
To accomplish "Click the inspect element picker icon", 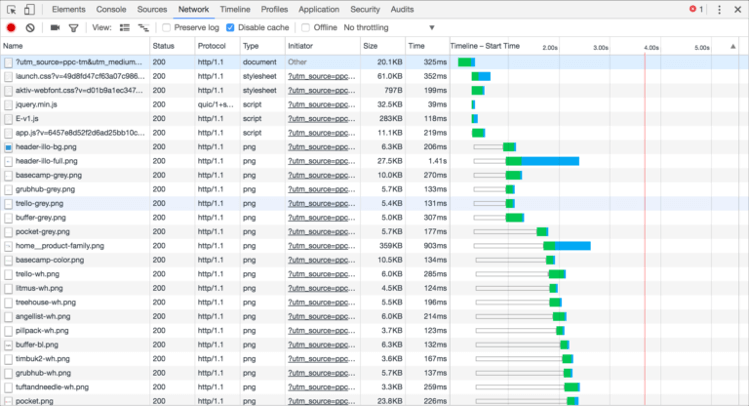I will pos(11,9).
